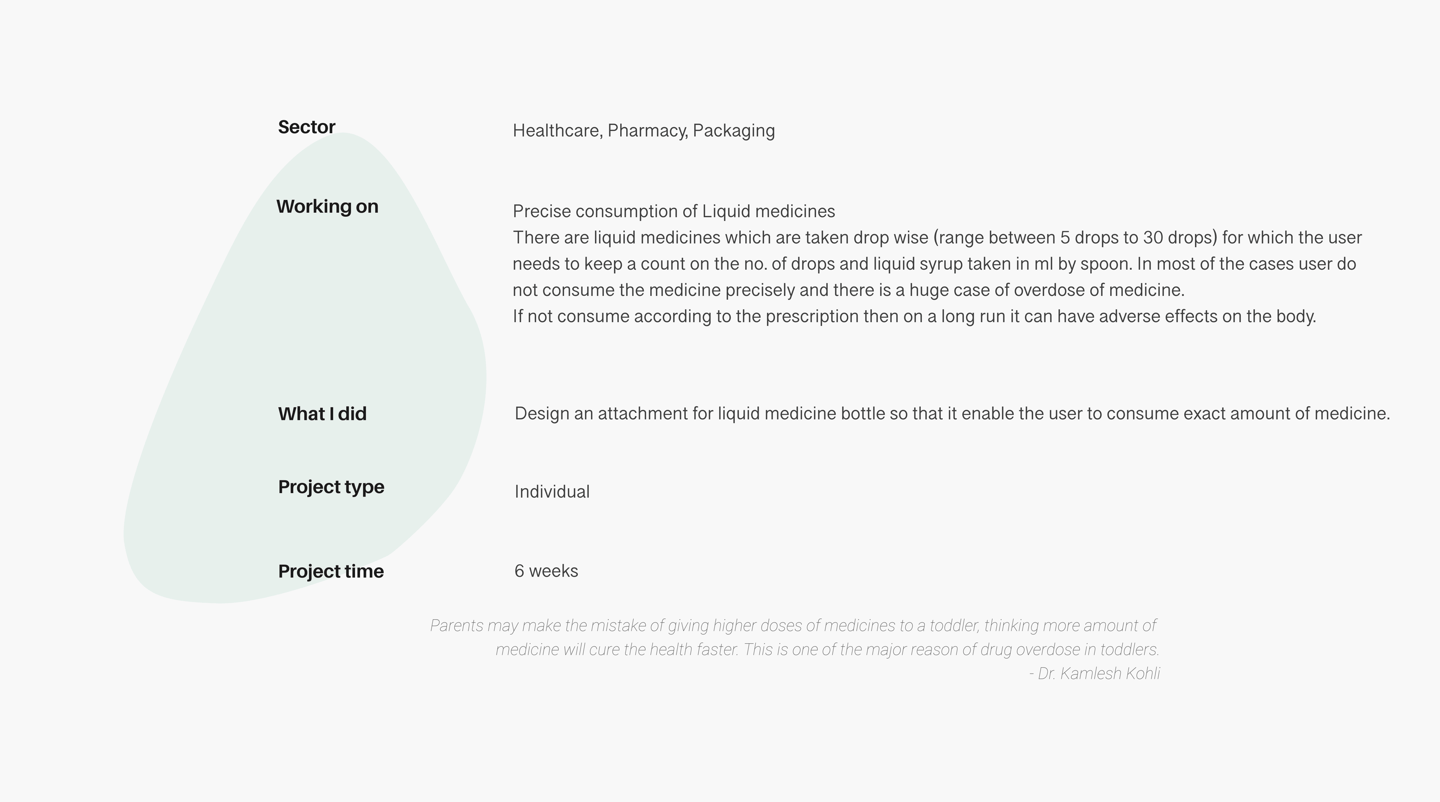
Task: Click 'Precise consumption of Liquid medicines' line
Action: click(x=673, y=211)
